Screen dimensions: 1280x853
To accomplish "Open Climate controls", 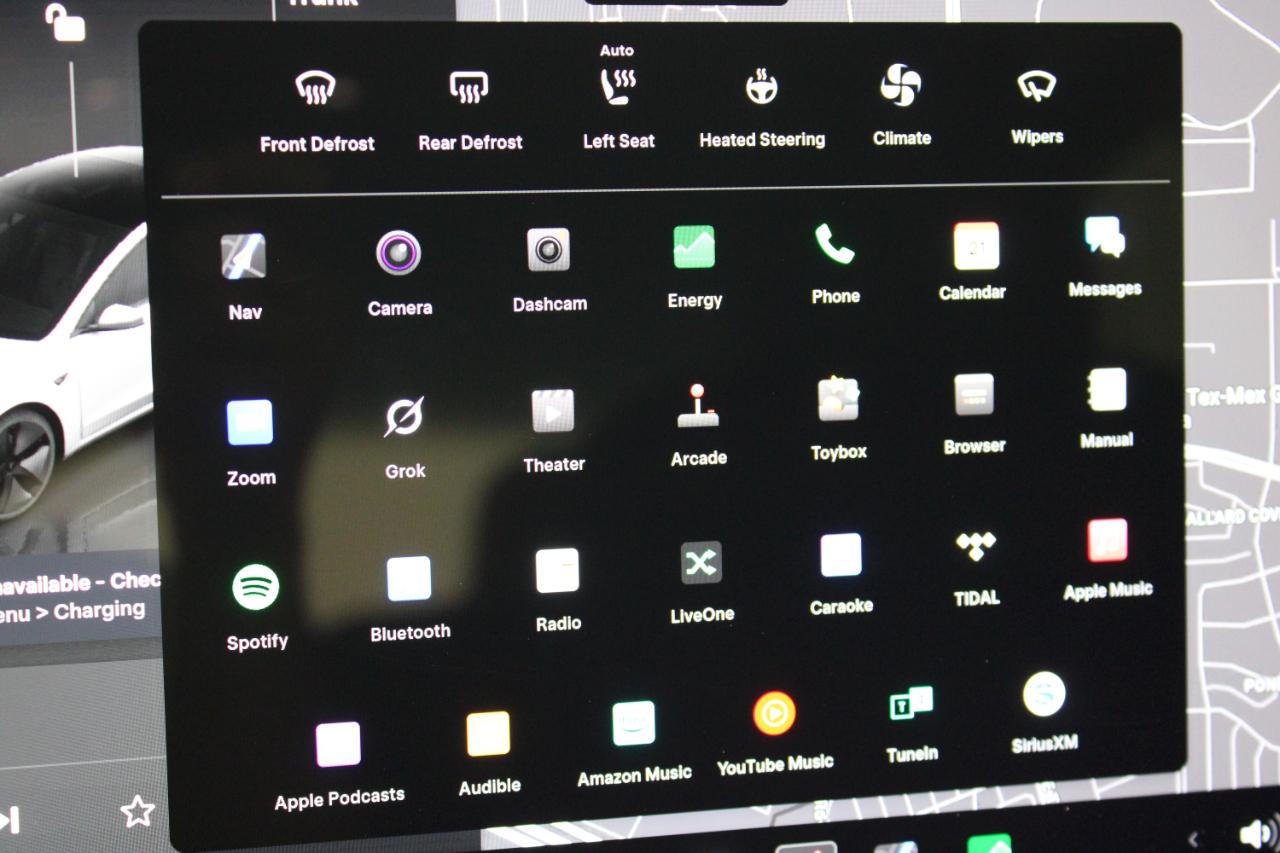I will tap(901, 85).
